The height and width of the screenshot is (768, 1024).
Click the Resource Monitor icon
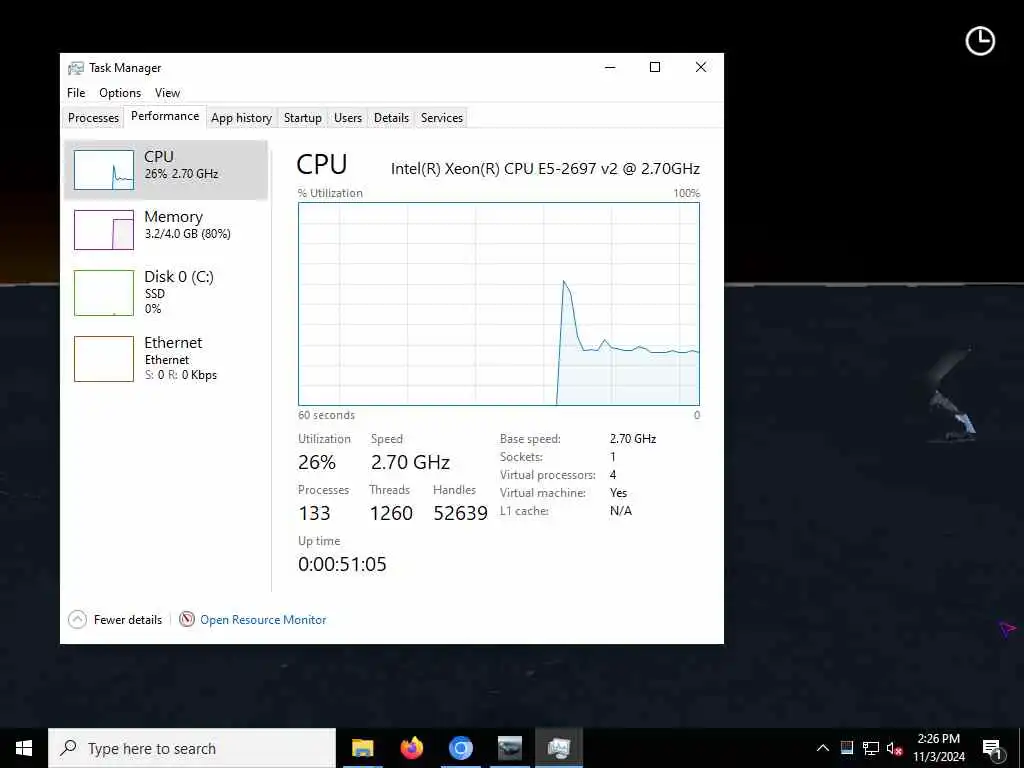187,619
